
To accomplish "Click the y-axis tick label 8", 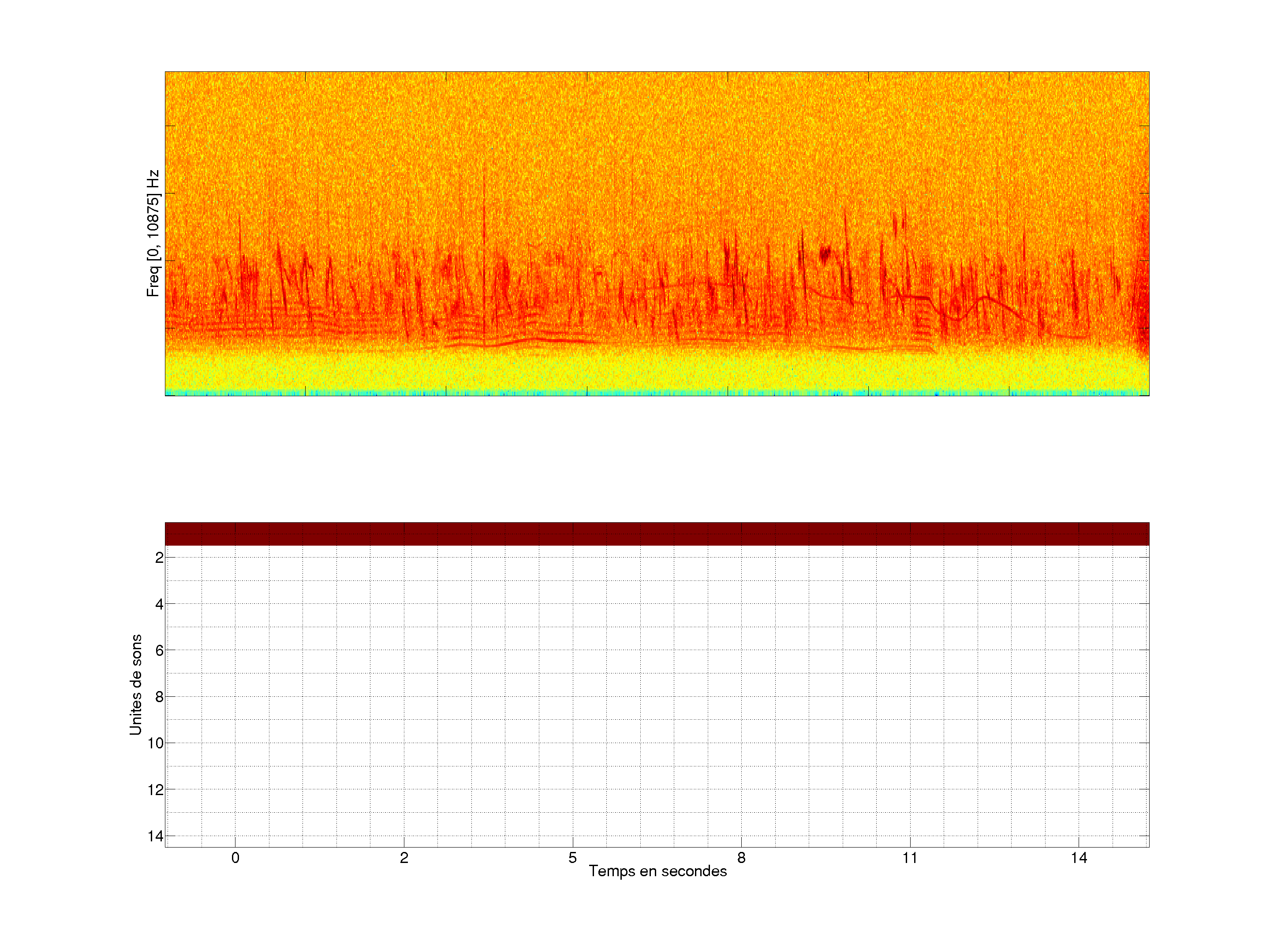I will pyautogui.click(x=159, y=697).
